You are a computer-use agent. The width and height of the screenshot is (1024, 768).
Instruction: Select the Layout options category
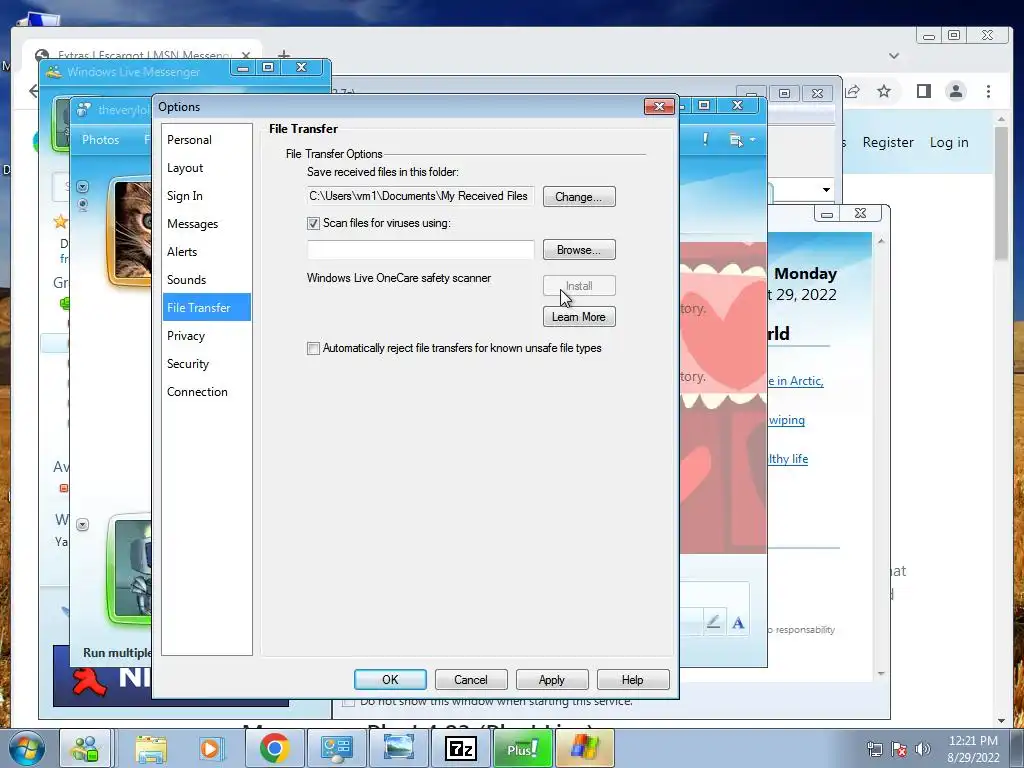pos(206,168)
